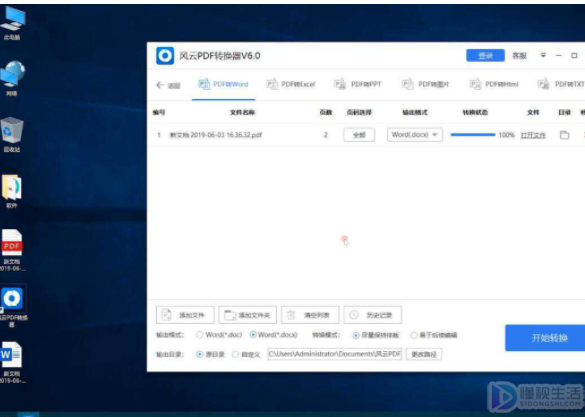Click 历史记录 history button
Screen dimensions: 585x417
tap(372, 315)
